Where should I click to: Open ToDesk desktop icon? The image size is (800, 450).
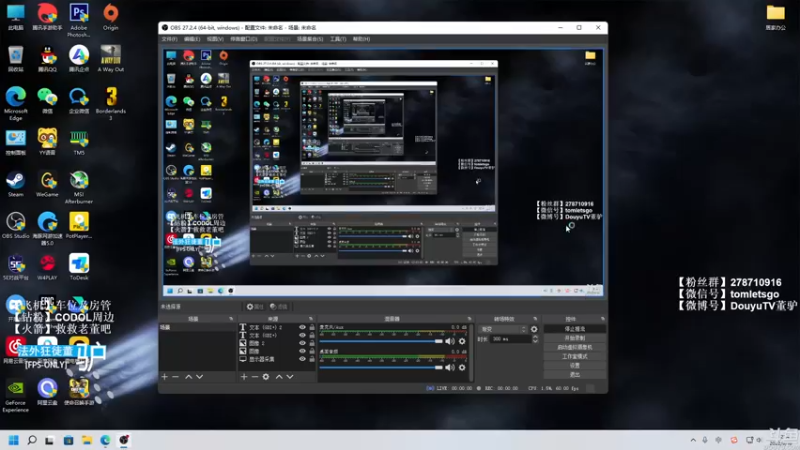[79, 267]
